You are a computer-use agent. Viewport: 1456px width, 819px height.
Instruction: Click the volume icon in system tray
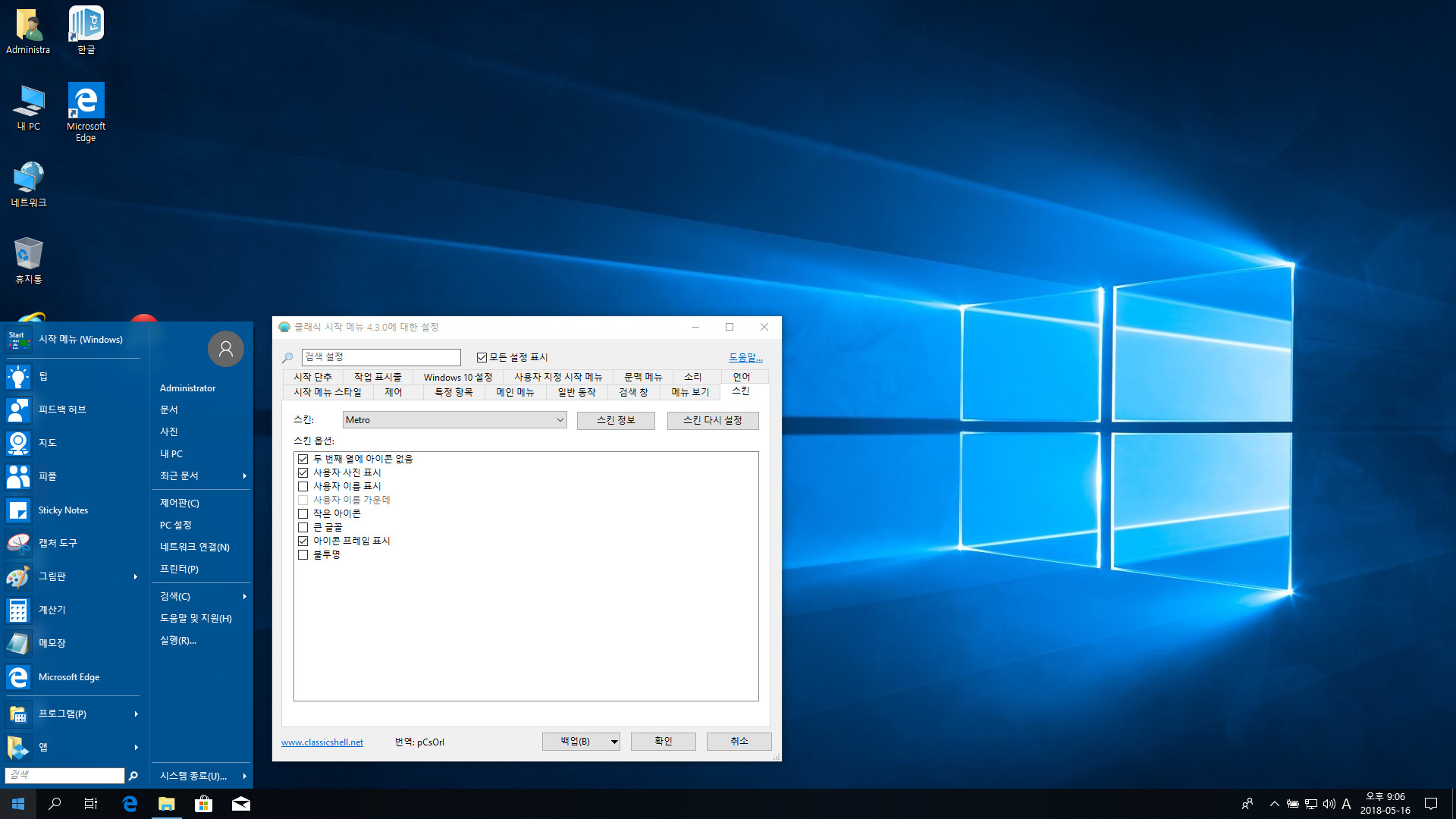point(1329,804)
